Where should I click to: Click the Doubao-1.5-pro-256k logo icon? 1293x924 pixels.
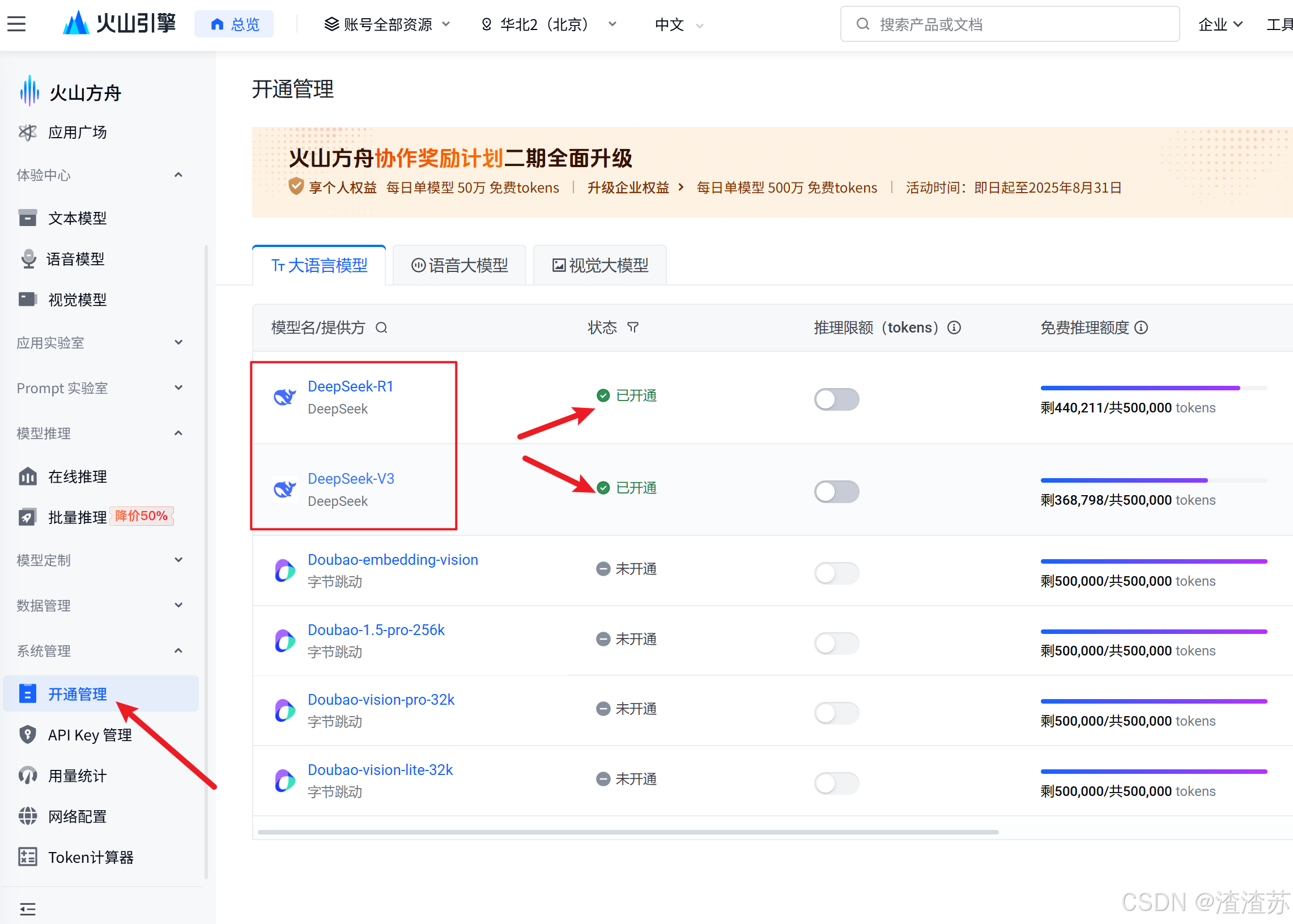tap(284, 641)
